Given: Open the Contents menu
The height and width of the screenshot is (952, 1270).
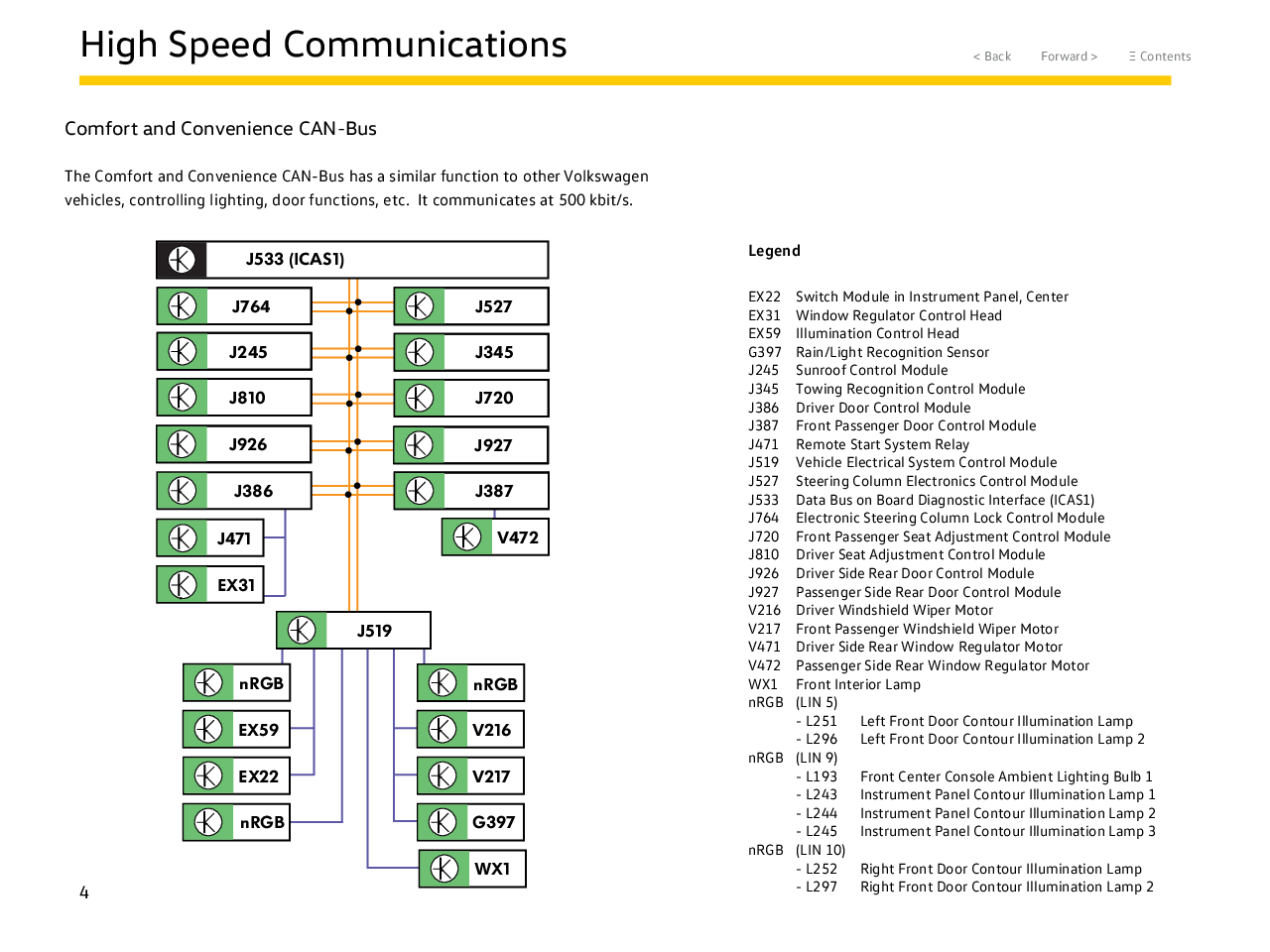Looking at the screenshot, I should (1159, 57).
